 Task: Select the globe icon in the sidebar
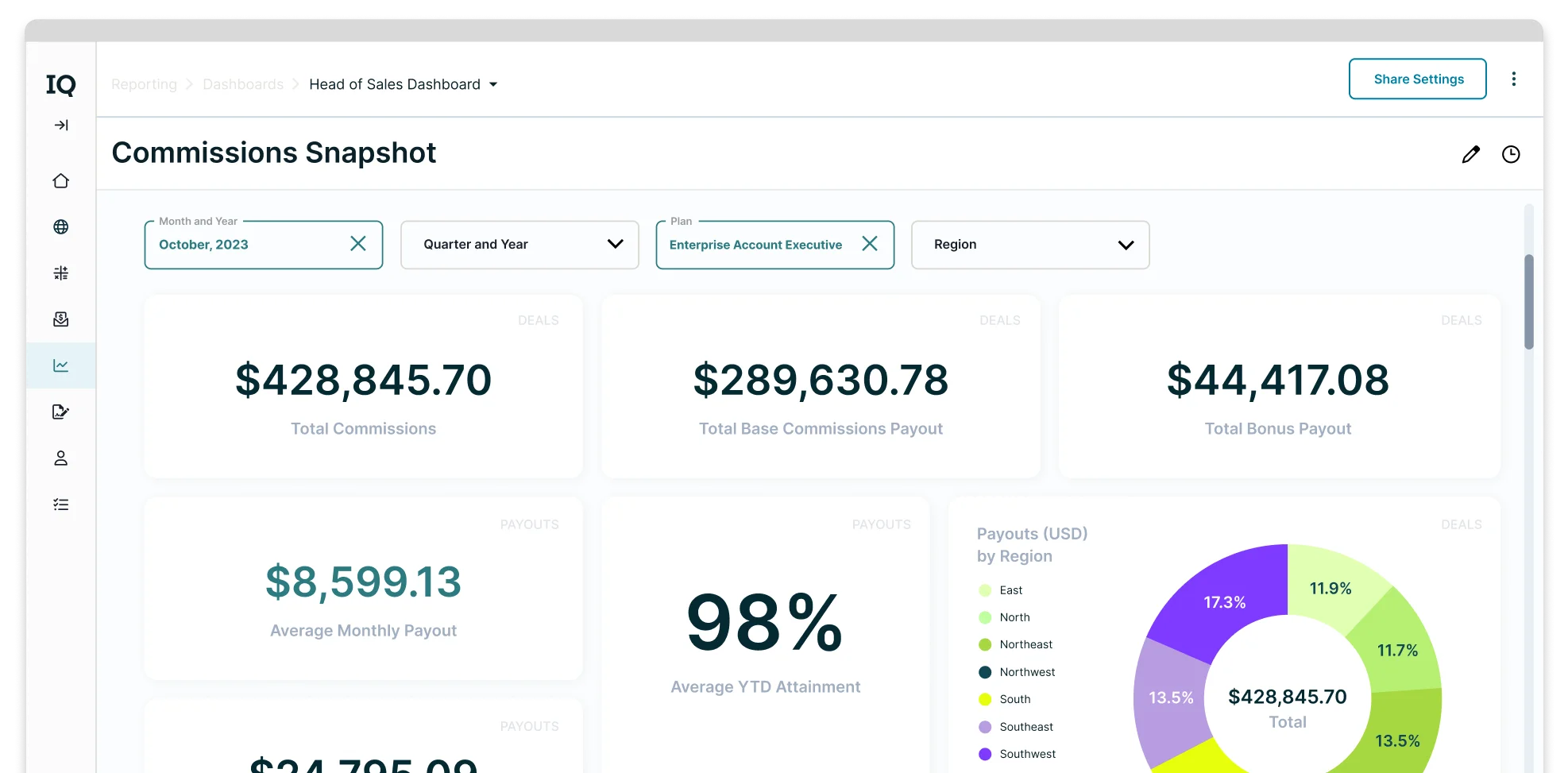(x=61, y=227)
